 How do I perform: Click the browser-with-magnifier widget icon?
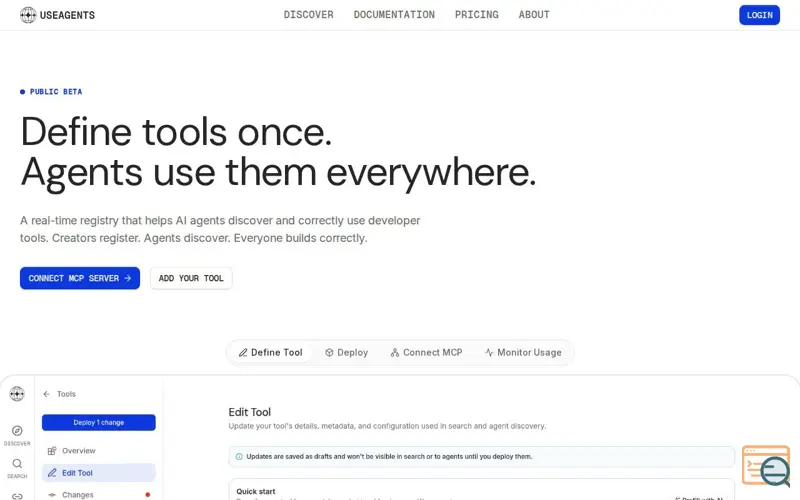click(766, 466)
